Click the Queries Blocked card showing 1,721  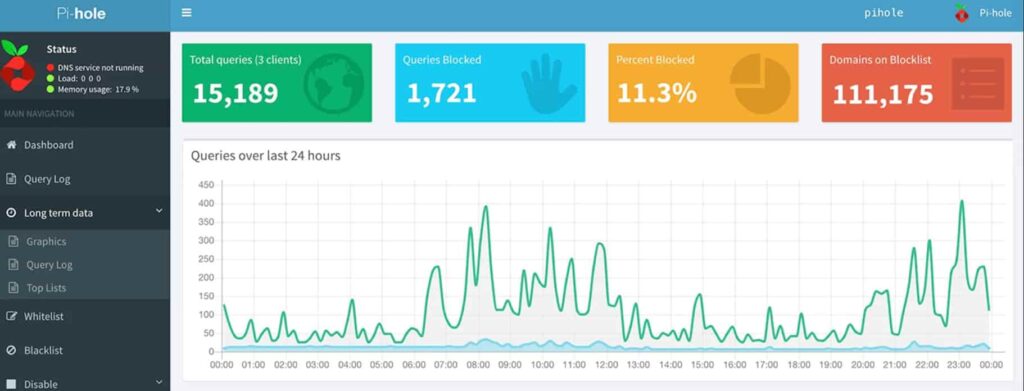(x=490, y=83)
